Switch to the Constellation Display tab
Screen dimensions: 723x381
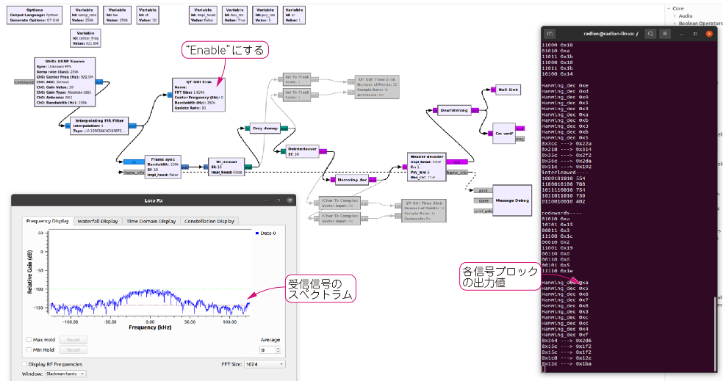pyautogui.click(x=209, y=221)
